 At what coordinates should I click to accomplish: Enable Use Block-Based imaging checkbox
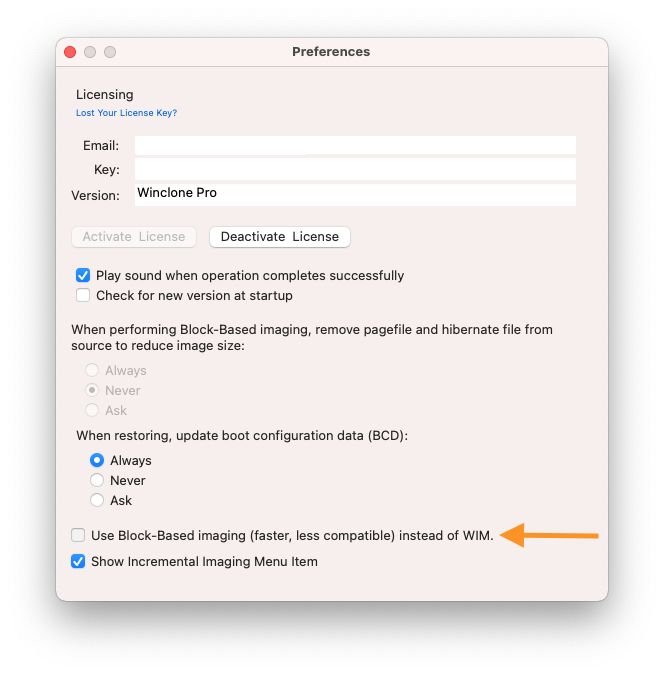(x=78, y=535)
